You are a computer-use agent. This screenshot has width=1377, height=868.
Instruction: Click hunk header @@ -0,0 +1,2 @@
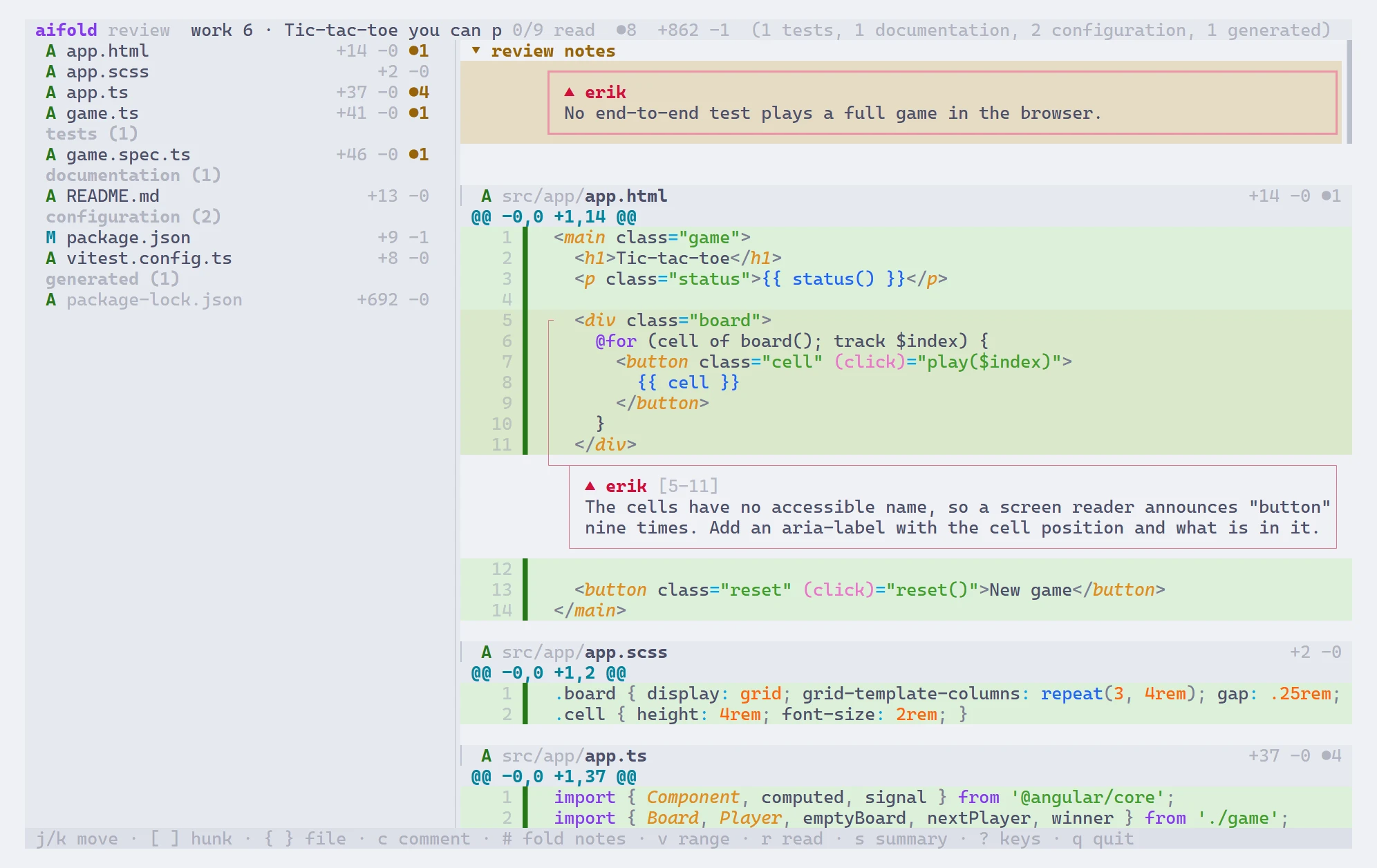click(548, 673)
